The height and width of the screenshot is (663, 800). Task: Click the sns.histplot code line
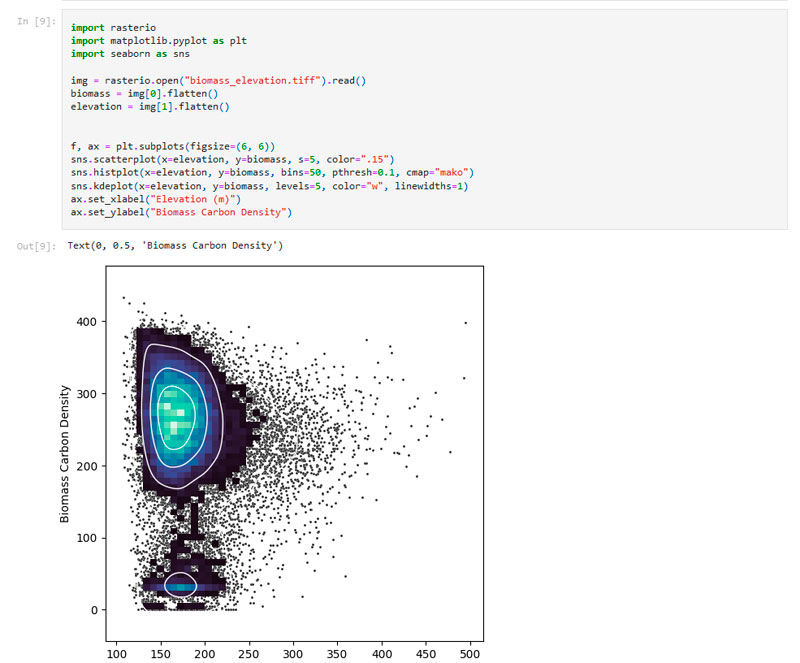(x=272, y=173)
